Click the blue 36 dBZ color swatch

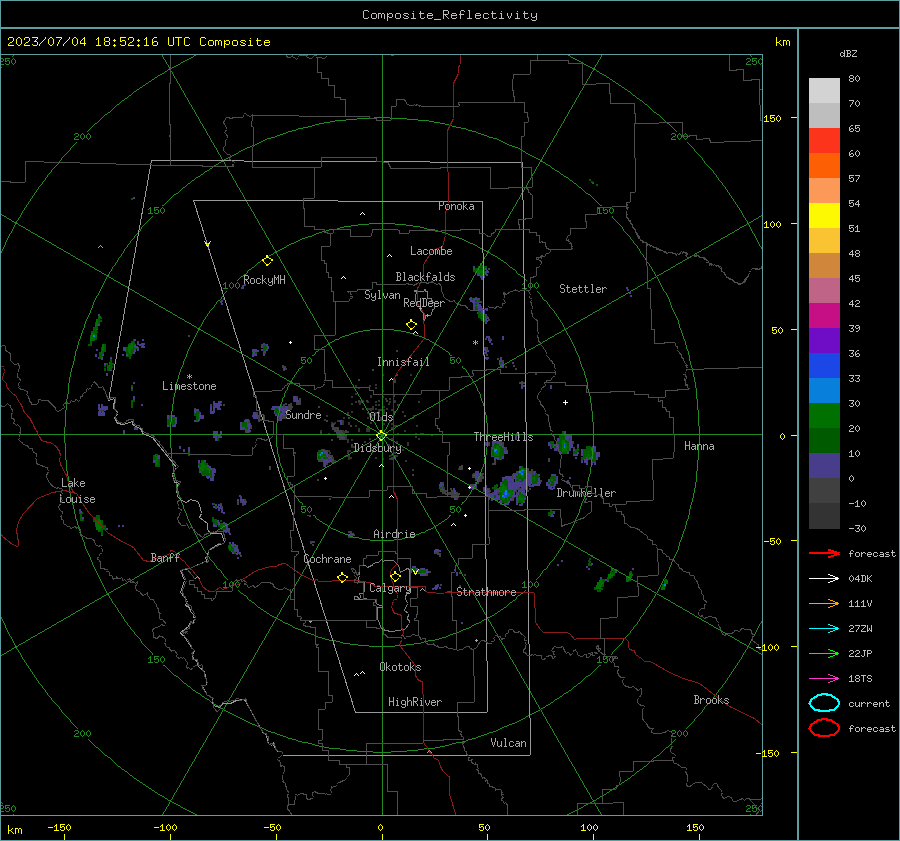[x=824, y=366]
